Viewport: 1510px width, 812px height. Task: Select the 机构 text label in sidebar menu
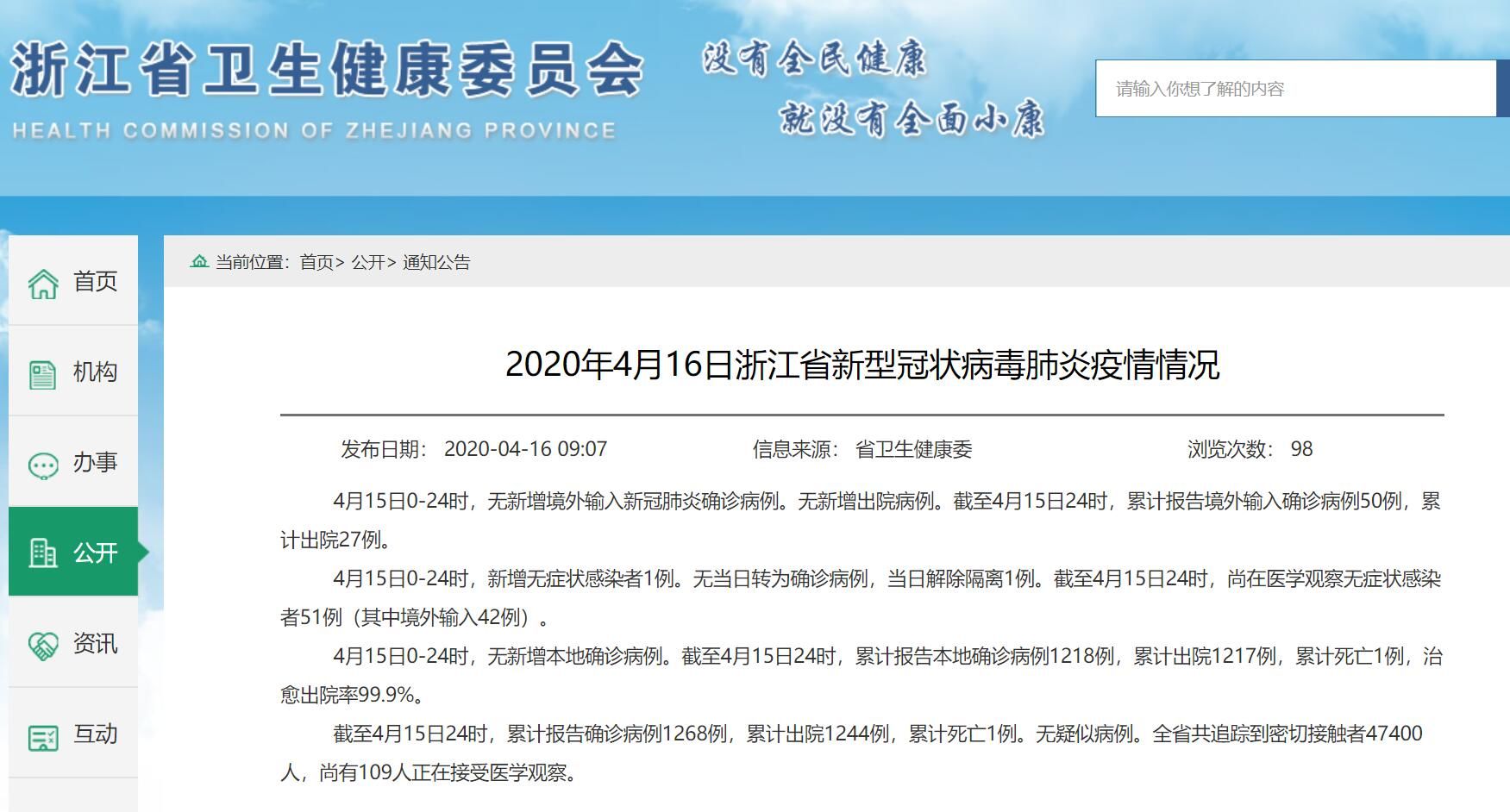point(95,372)
